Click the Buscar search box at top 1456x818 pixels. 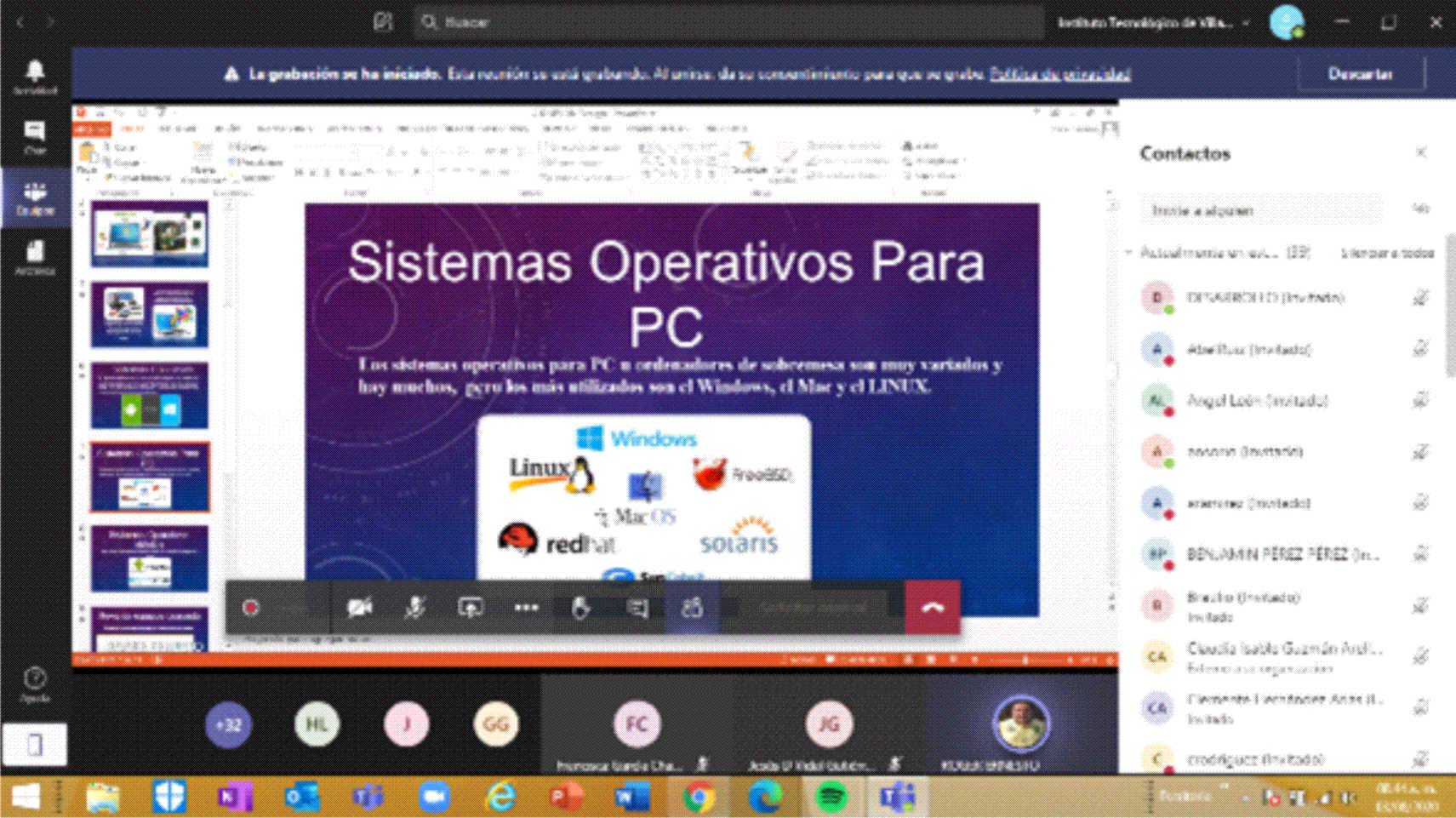tap(729, 22)
